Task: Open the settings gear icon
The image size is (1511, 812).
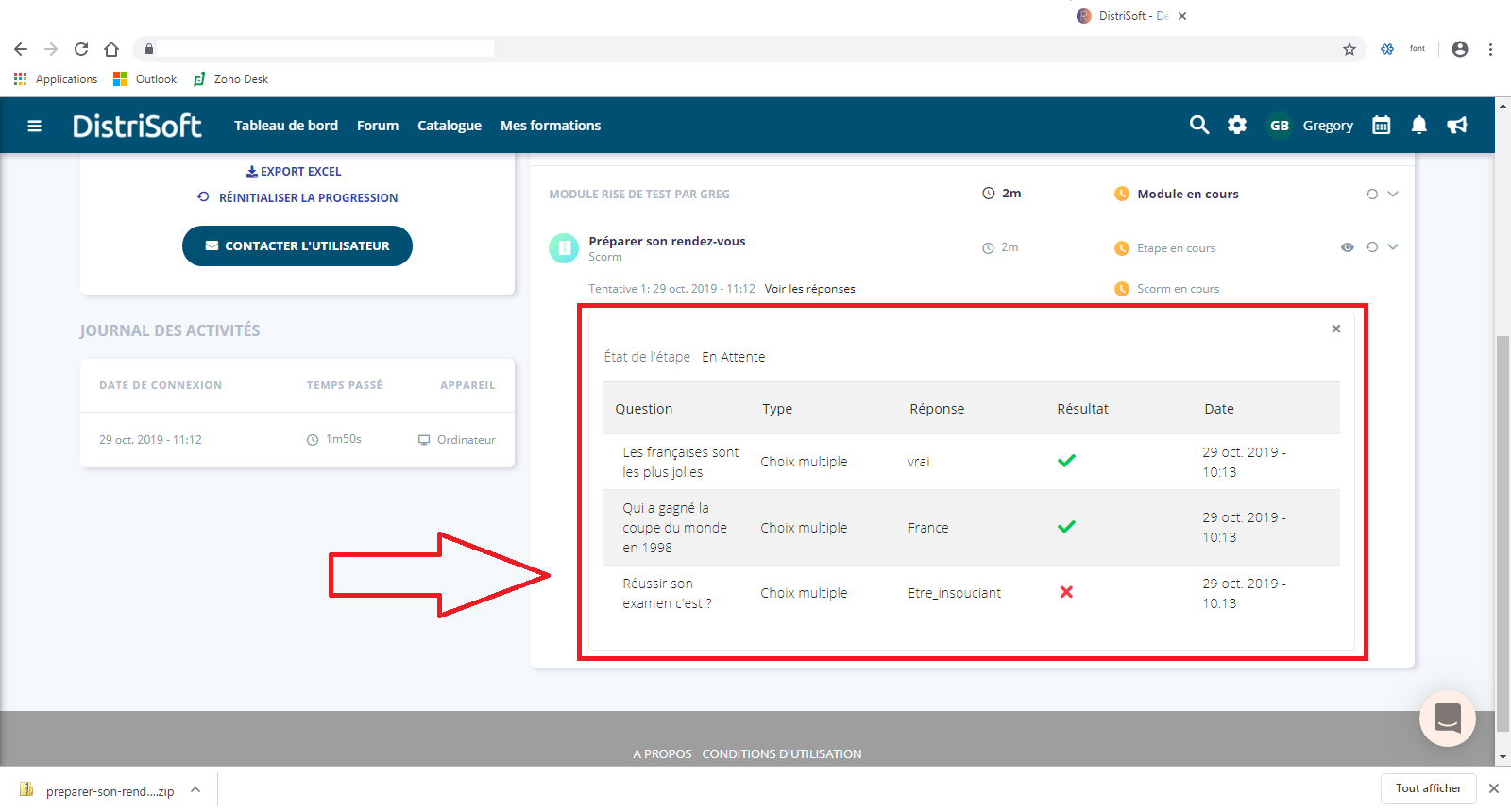Action: [1237, 125]
